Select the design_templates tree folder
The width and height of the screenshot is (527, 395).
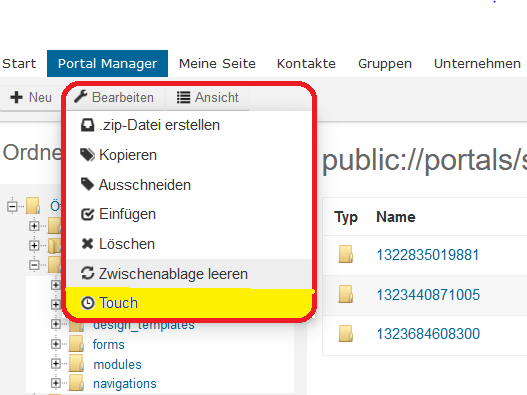144,325
